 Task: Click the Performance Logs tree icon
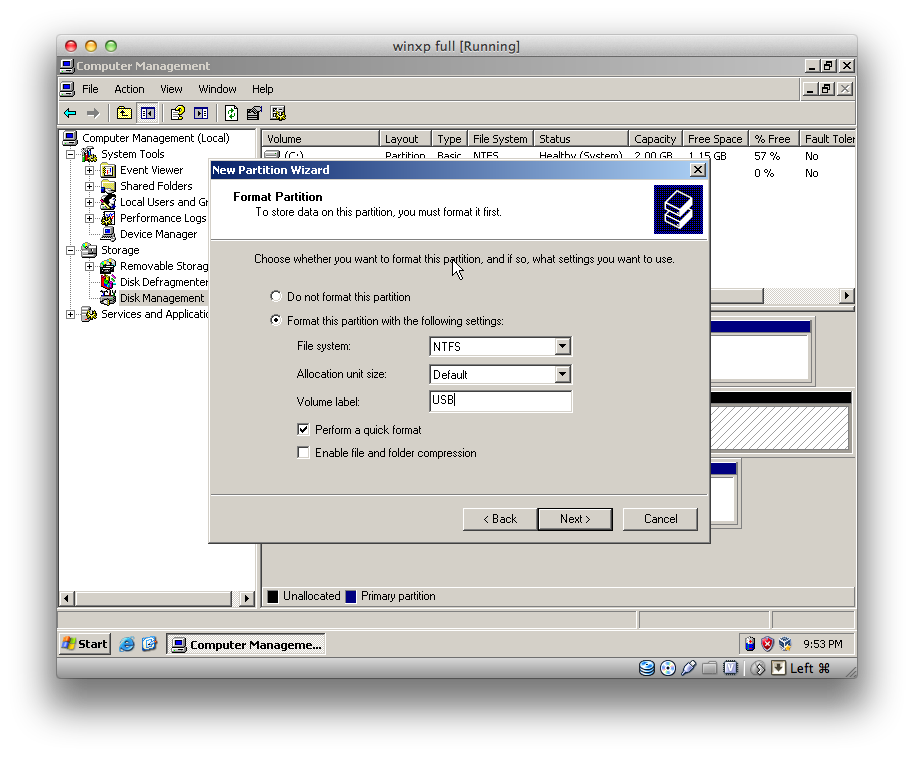coord(108,218)
